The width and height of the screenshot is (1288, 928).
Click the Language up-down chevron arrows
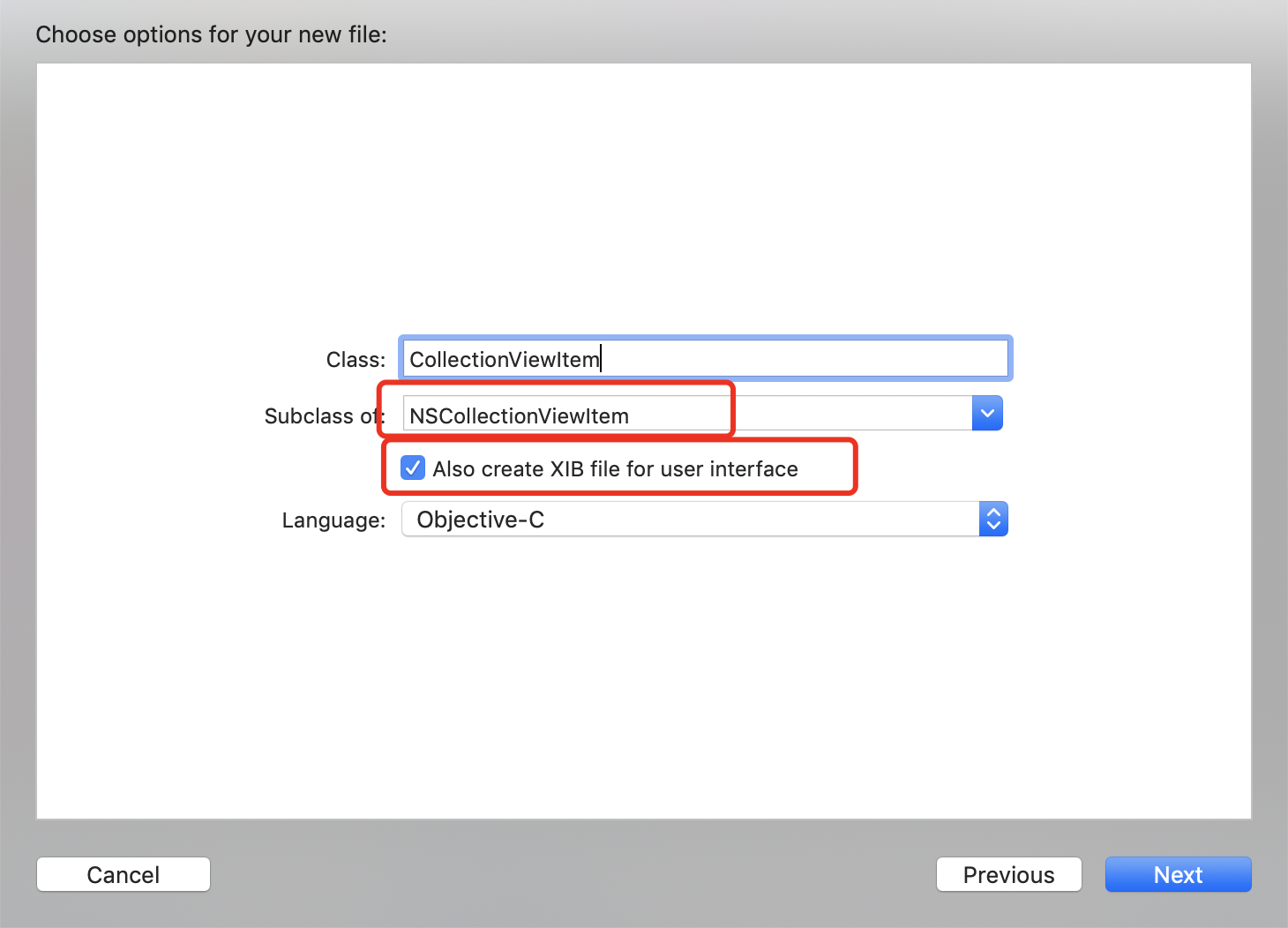coord(993,520)
